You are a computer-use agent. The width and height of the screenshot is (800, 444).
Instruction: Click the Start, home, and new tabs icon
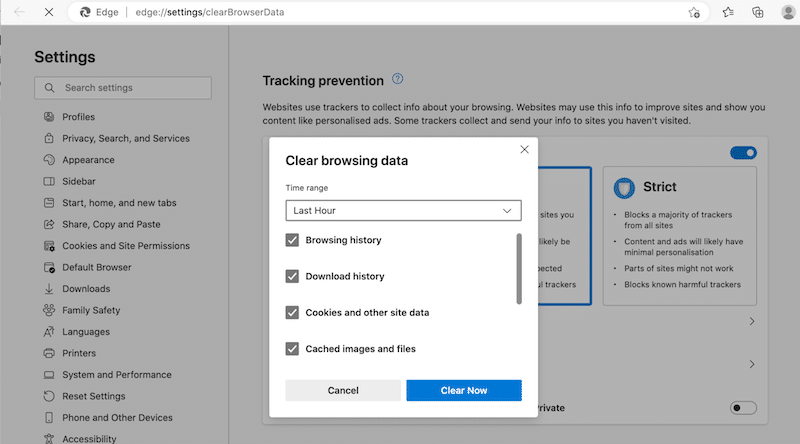pyautogui.click(x=49, y=203)
